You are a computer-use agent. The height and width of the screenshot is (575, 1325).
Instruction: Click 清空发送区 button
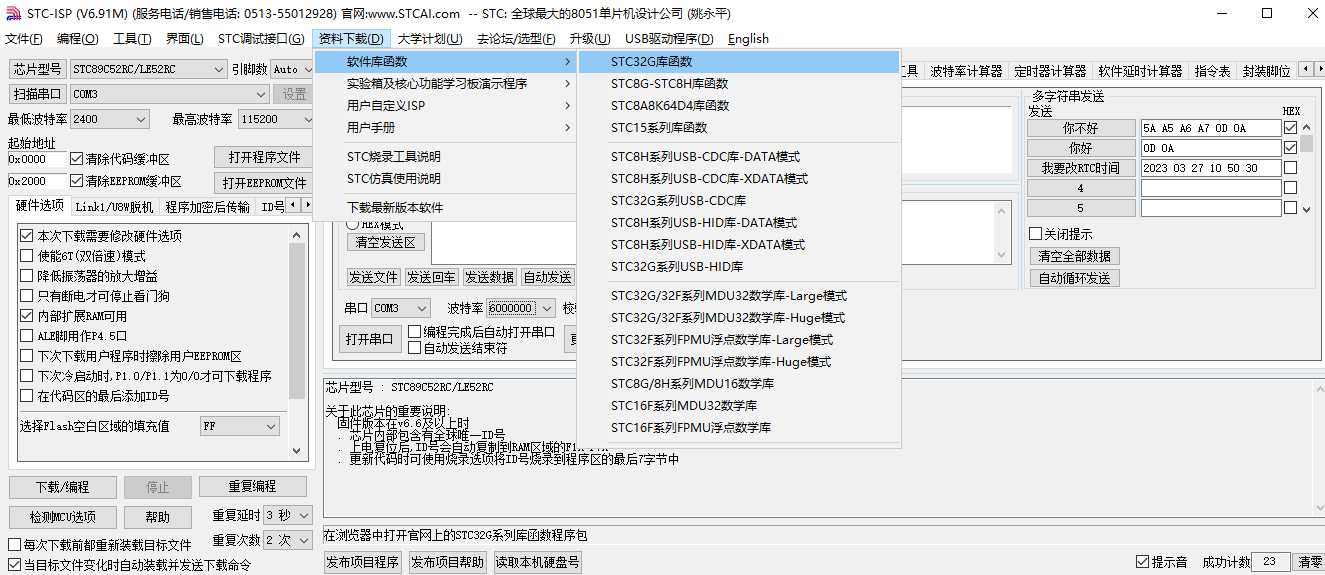385,242
